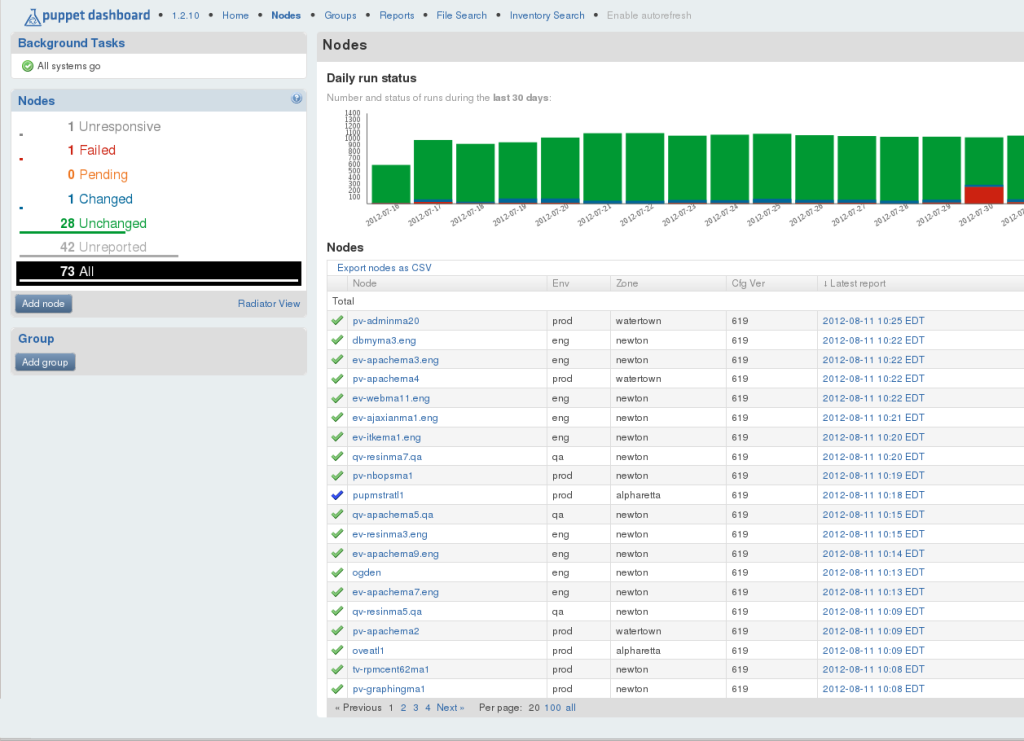Screen dimensions: 1024x741
Task: Click status check icon beside oveatl1
Action: click(x=337, y=650)
